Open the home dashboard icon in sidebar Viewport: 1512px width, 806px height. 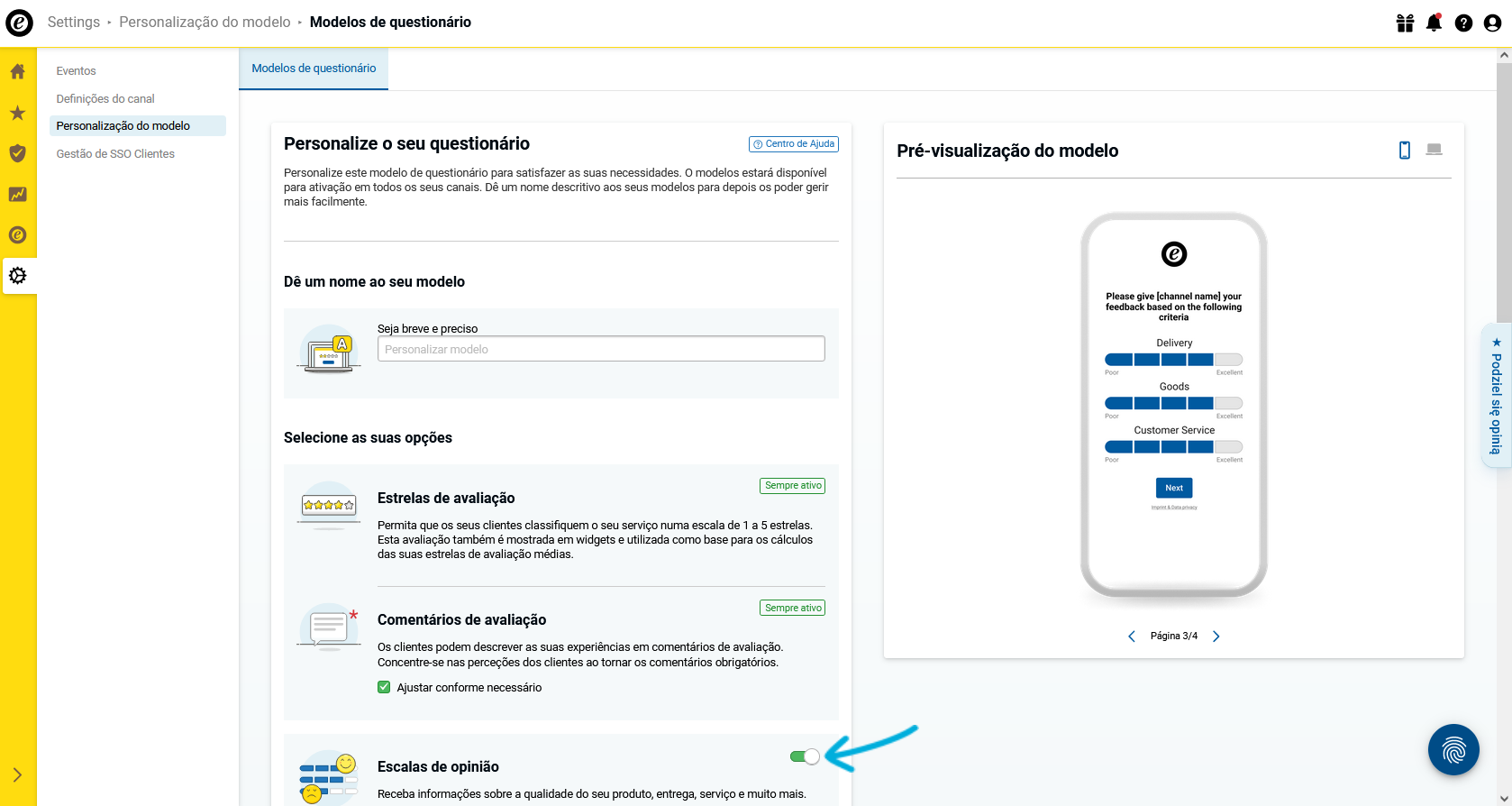[17, 71]
